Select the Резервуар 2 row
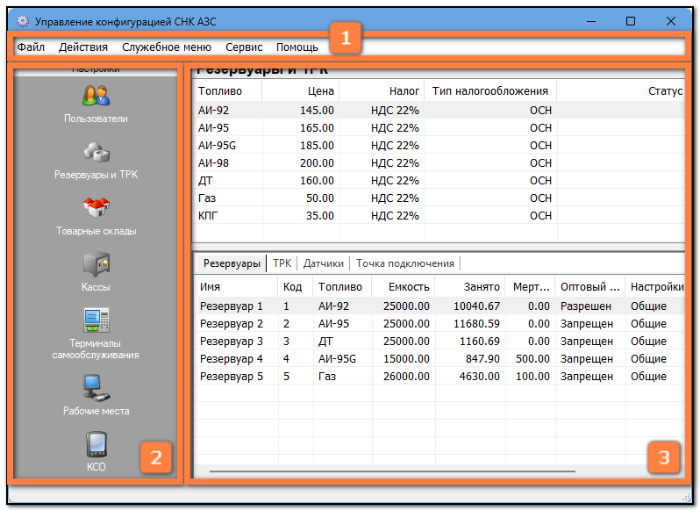This screenshot has width=700, height=511. click(x=440, y=324)
